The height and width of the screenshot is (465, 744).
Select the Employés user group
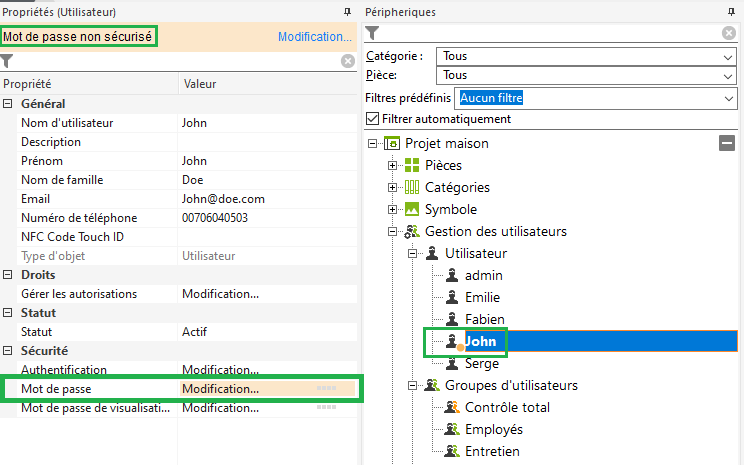(x=493, y=430)
